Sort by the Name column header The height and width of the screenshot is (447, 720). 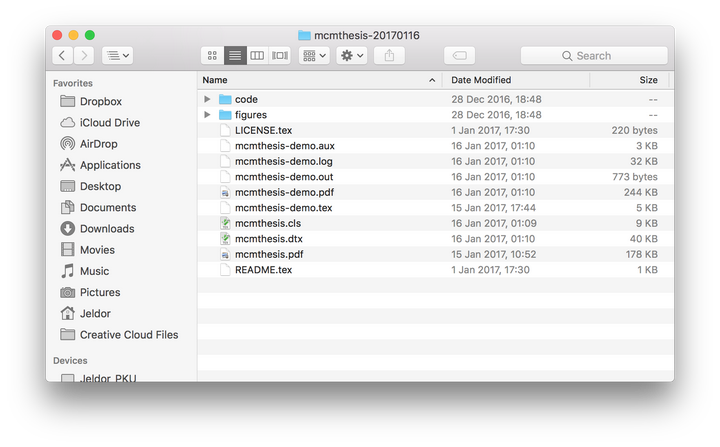point(320,80)
